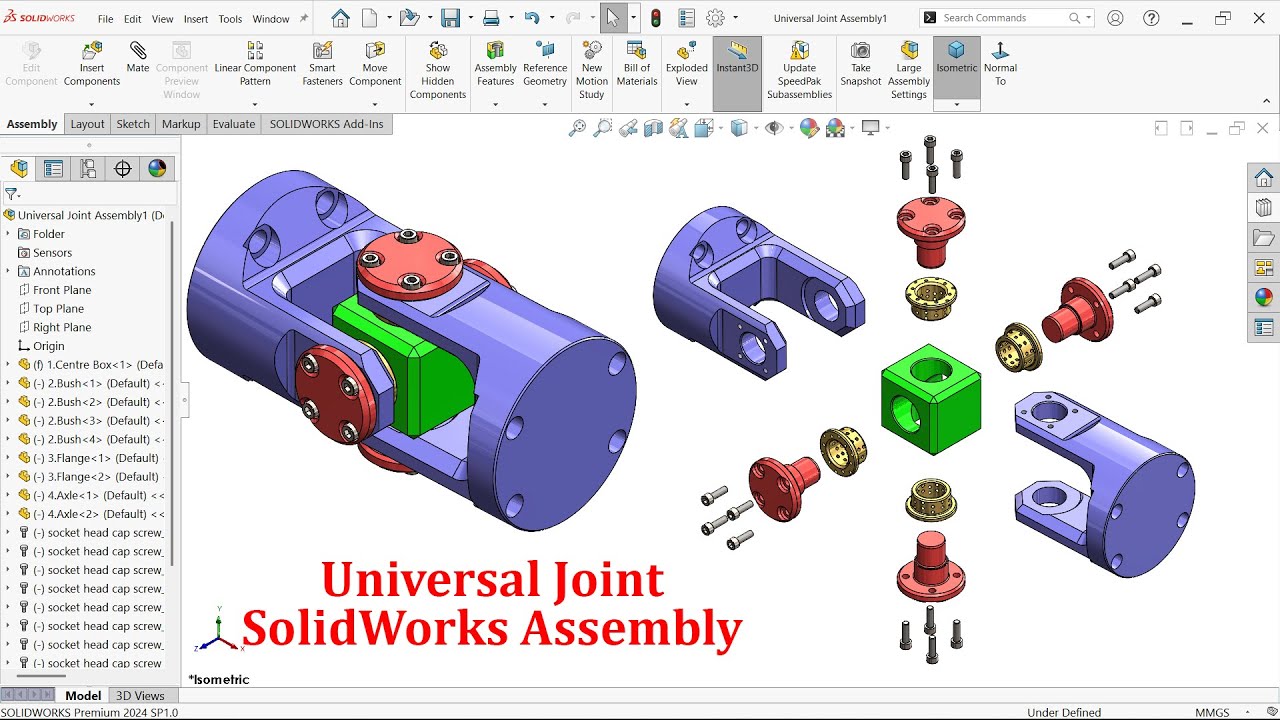The image size is (1280, 720).
Task: Open Hide/Show Items eye icon
Action: pyautogui.click(x=773, y=128)
